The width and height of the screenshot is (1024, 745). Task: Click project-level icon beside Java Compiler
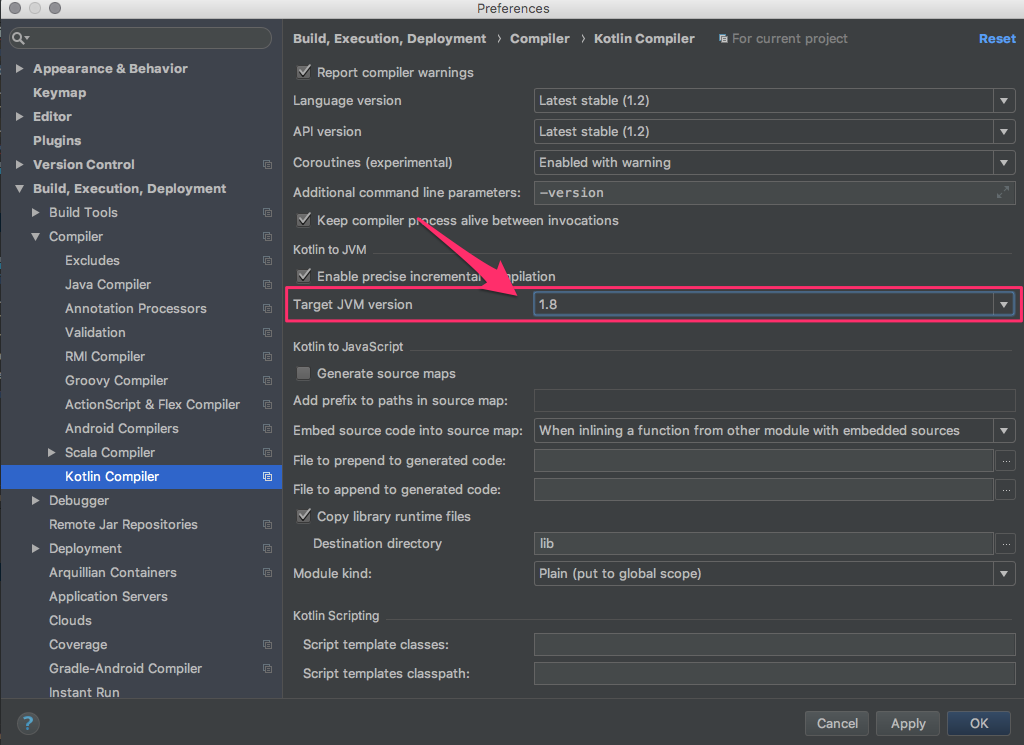click(x=267, y=285)
